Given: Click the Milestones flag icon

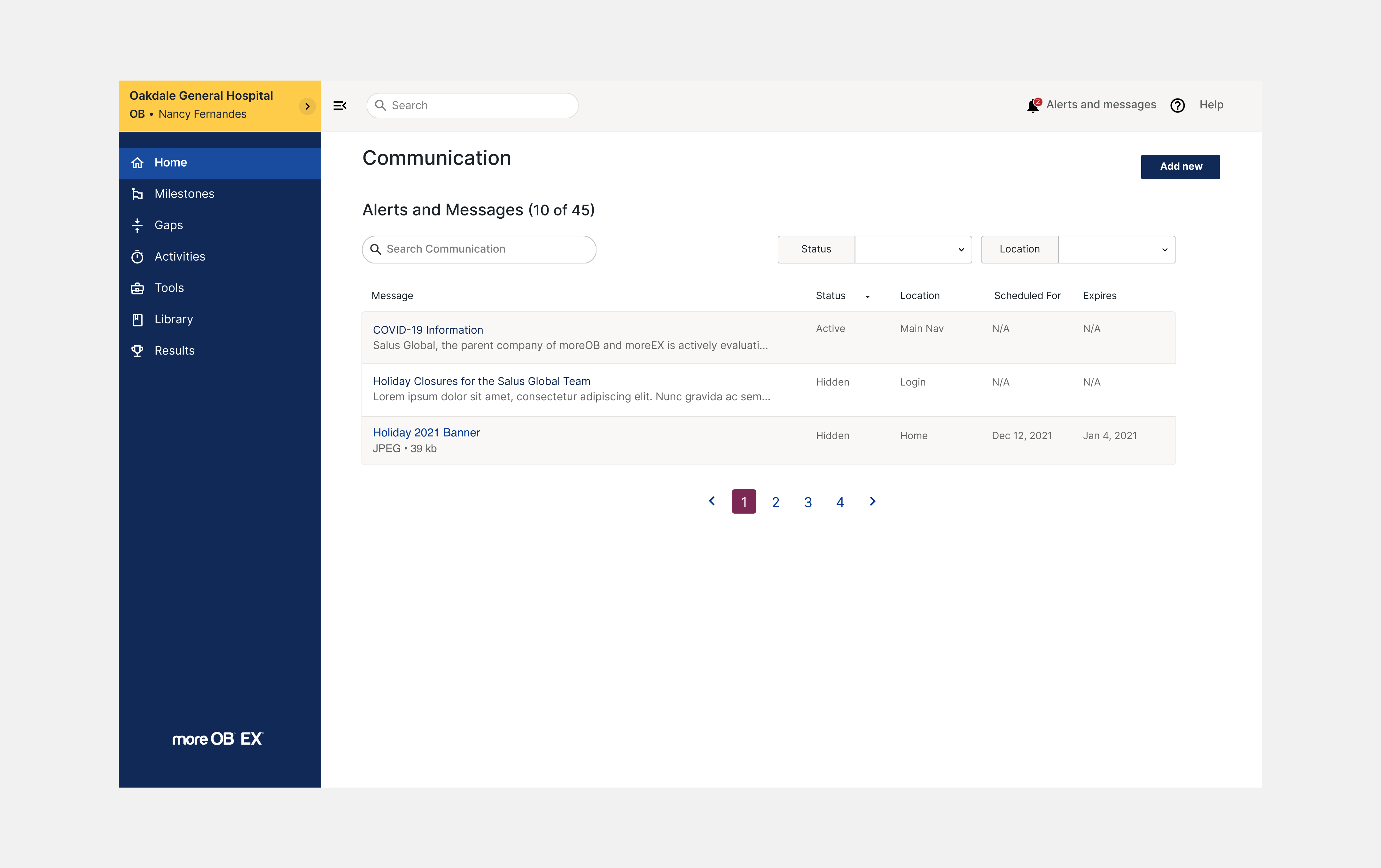Looking at the screenshot, I should pyautogui.click(x=137, y=194).
